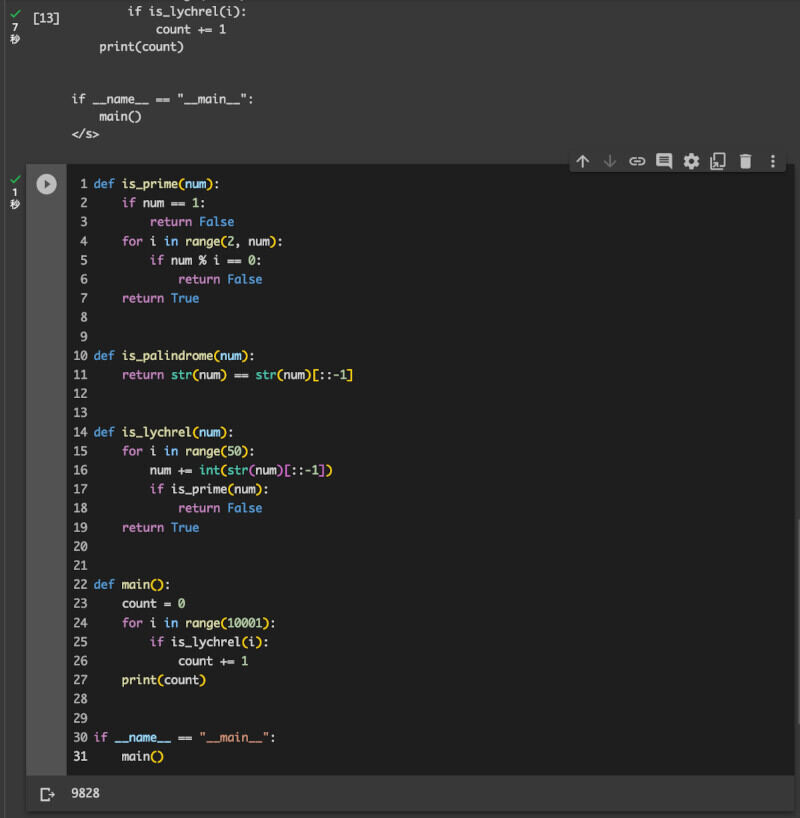
Task: Click the output value 9828
Action: [85, 793]
